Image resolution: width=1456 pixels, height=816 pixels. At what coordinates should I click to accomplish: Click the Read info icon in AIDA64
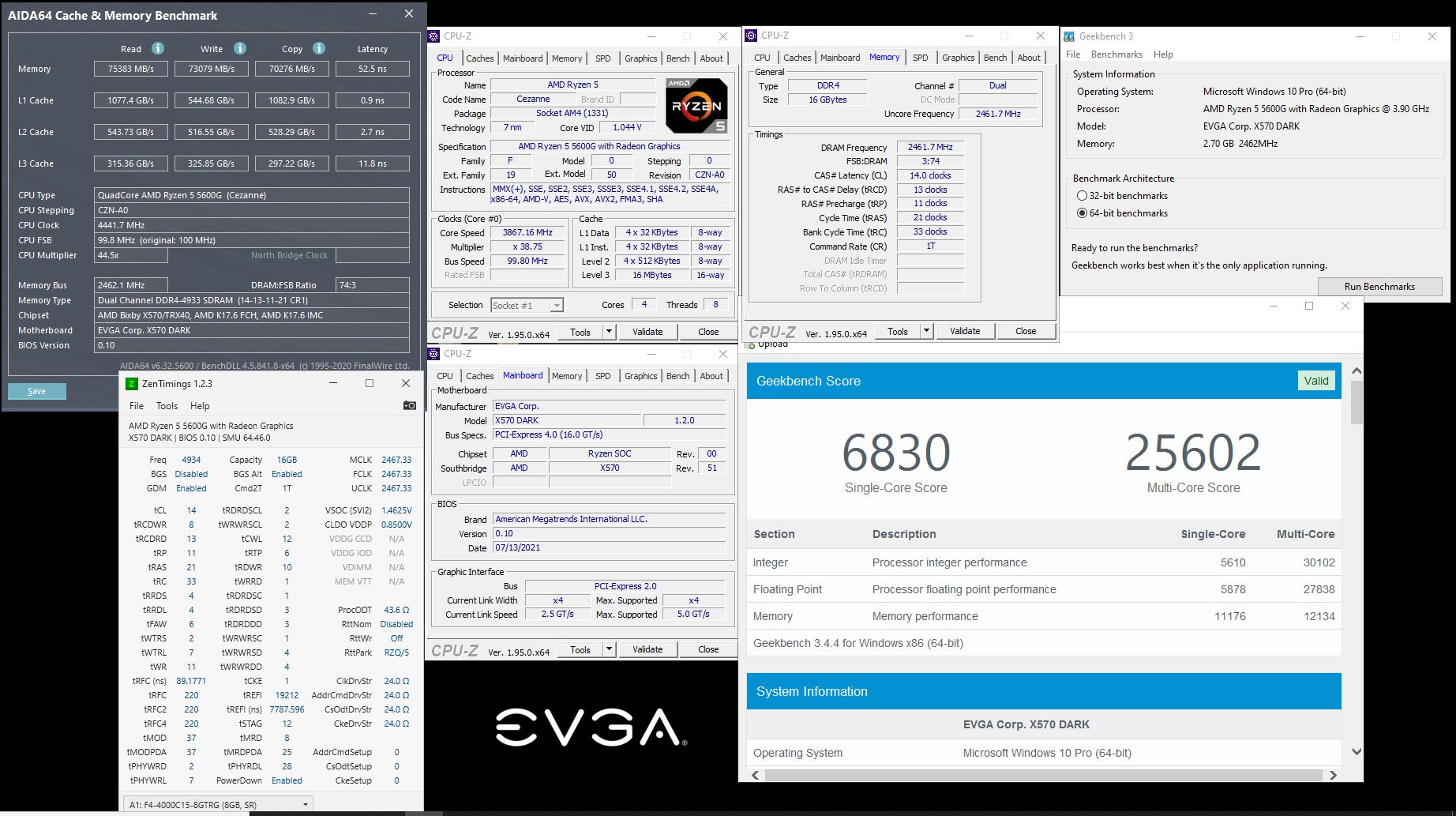point(158,48)
